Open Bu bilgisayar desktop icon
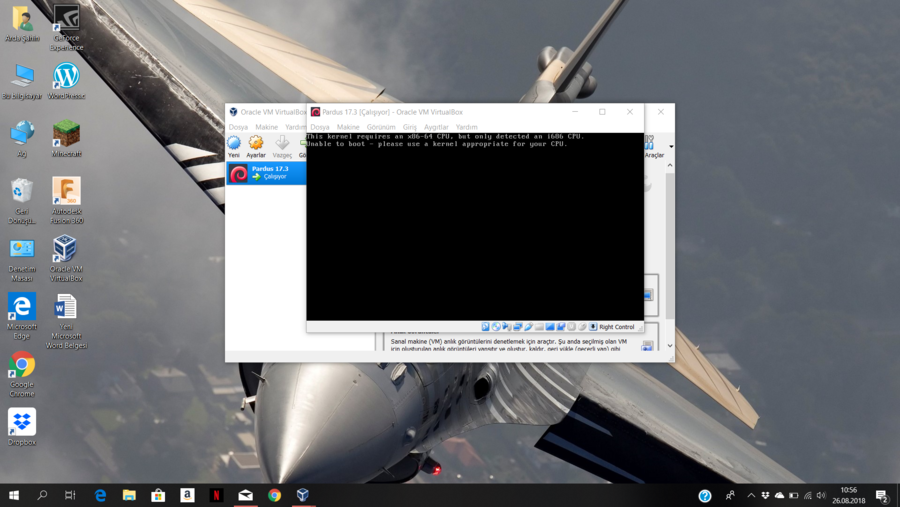Viewport: 900px width, 507px height. pyautogui.click(x=22, y=82)
